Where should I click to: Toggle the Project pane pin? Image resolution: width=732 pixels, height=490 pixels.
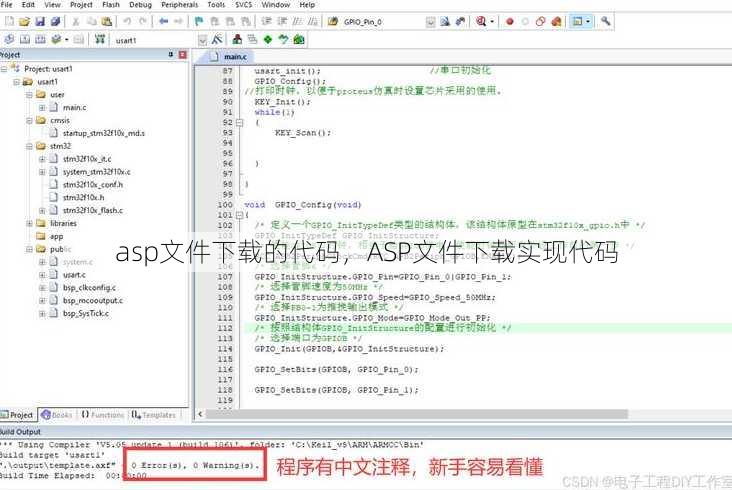click(171, 55)
